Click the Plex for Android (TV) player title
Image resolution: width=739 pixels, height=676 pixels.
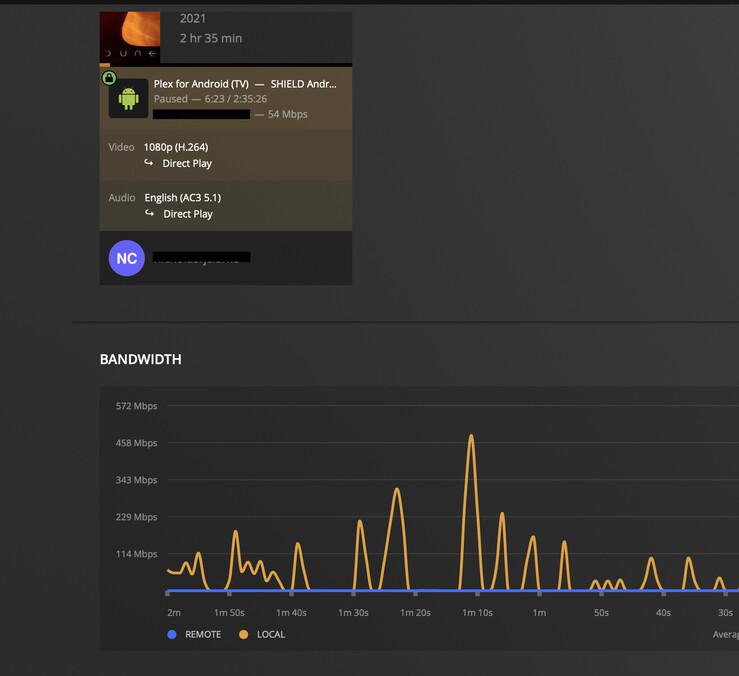[x=201, y=84]
